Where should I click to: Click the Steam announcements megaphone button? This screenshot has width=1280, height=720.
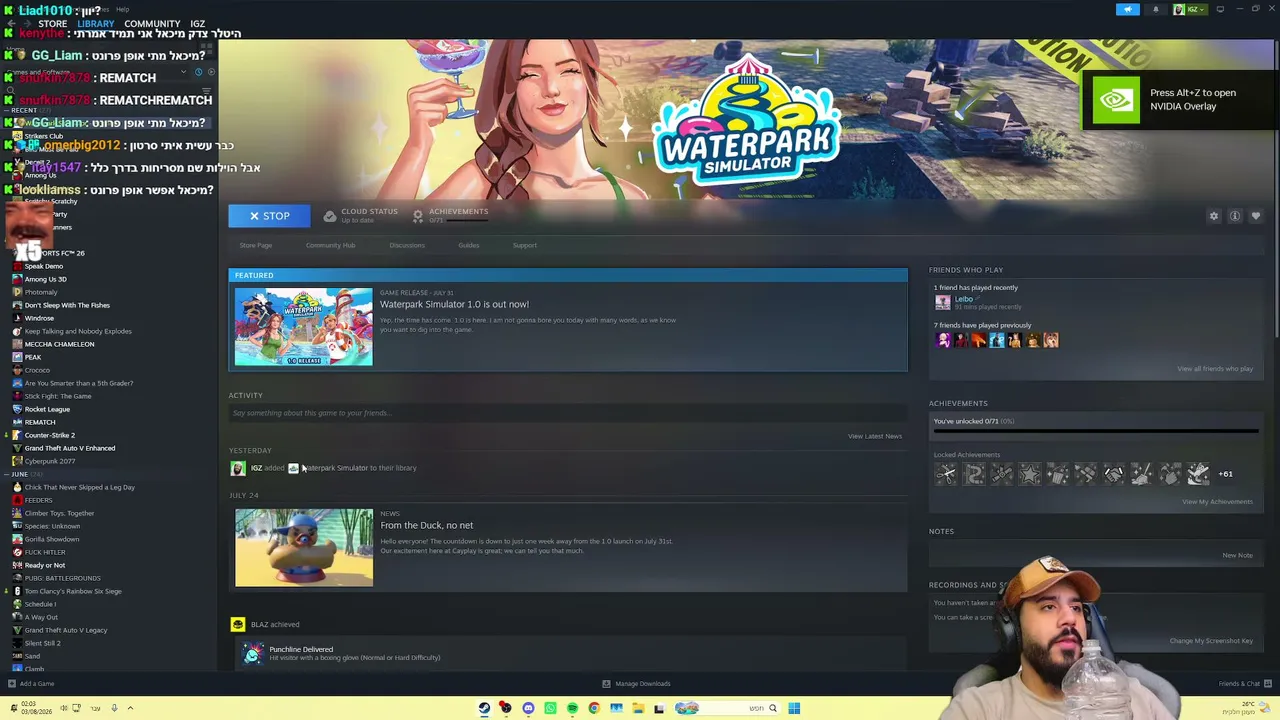click(1127, 9)
